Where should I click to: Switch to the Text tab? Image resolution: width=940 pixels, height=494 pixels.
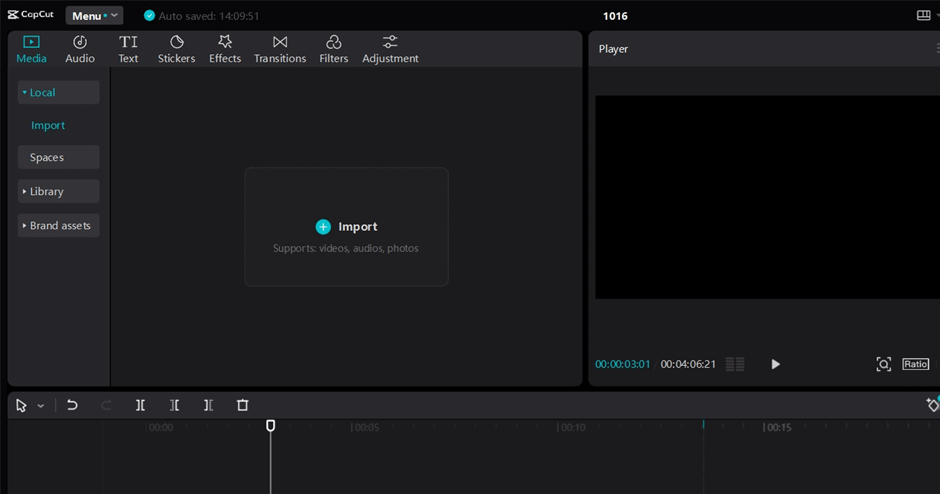coord(128,49)
